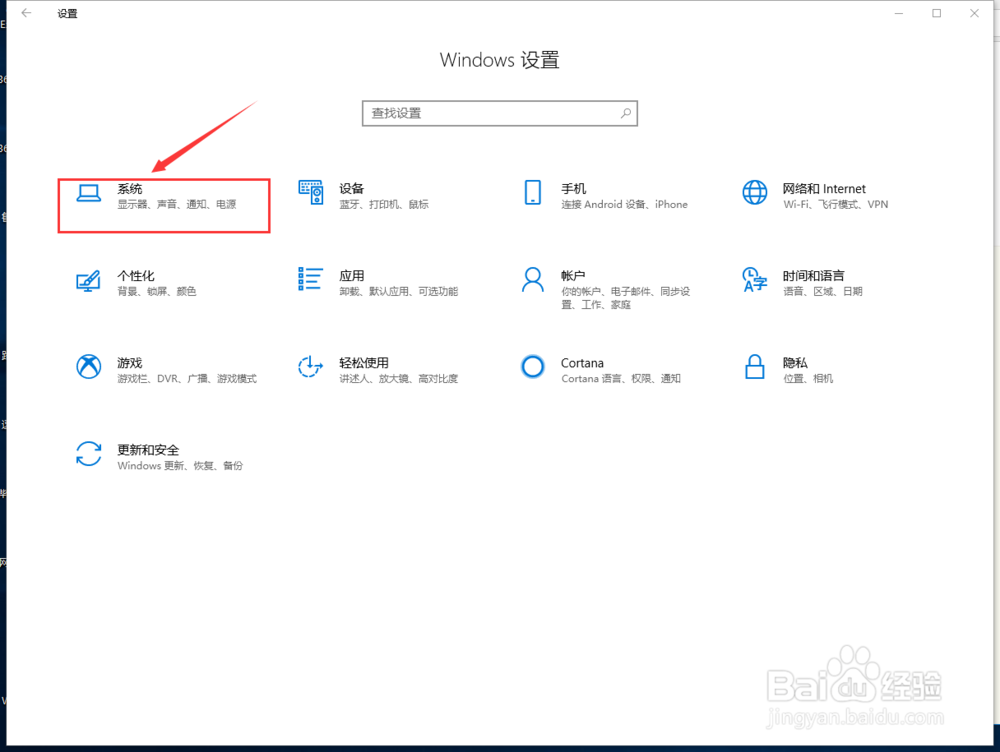This screenshot has width=1000, height=752.
Task: Maximize the 设置 window
Action: [x=936, y=13]
